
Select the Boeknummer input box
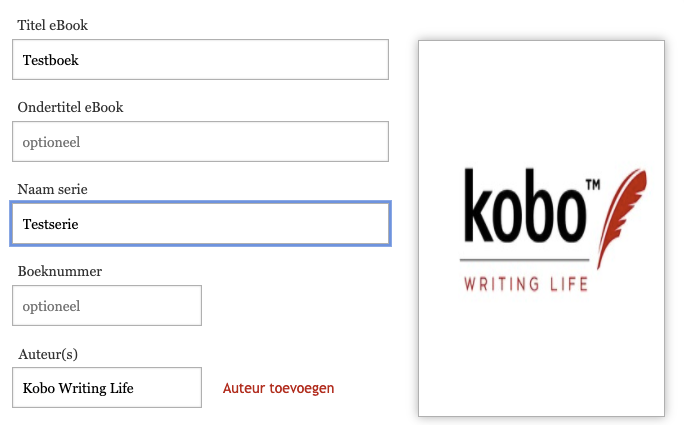coord(107,306)
